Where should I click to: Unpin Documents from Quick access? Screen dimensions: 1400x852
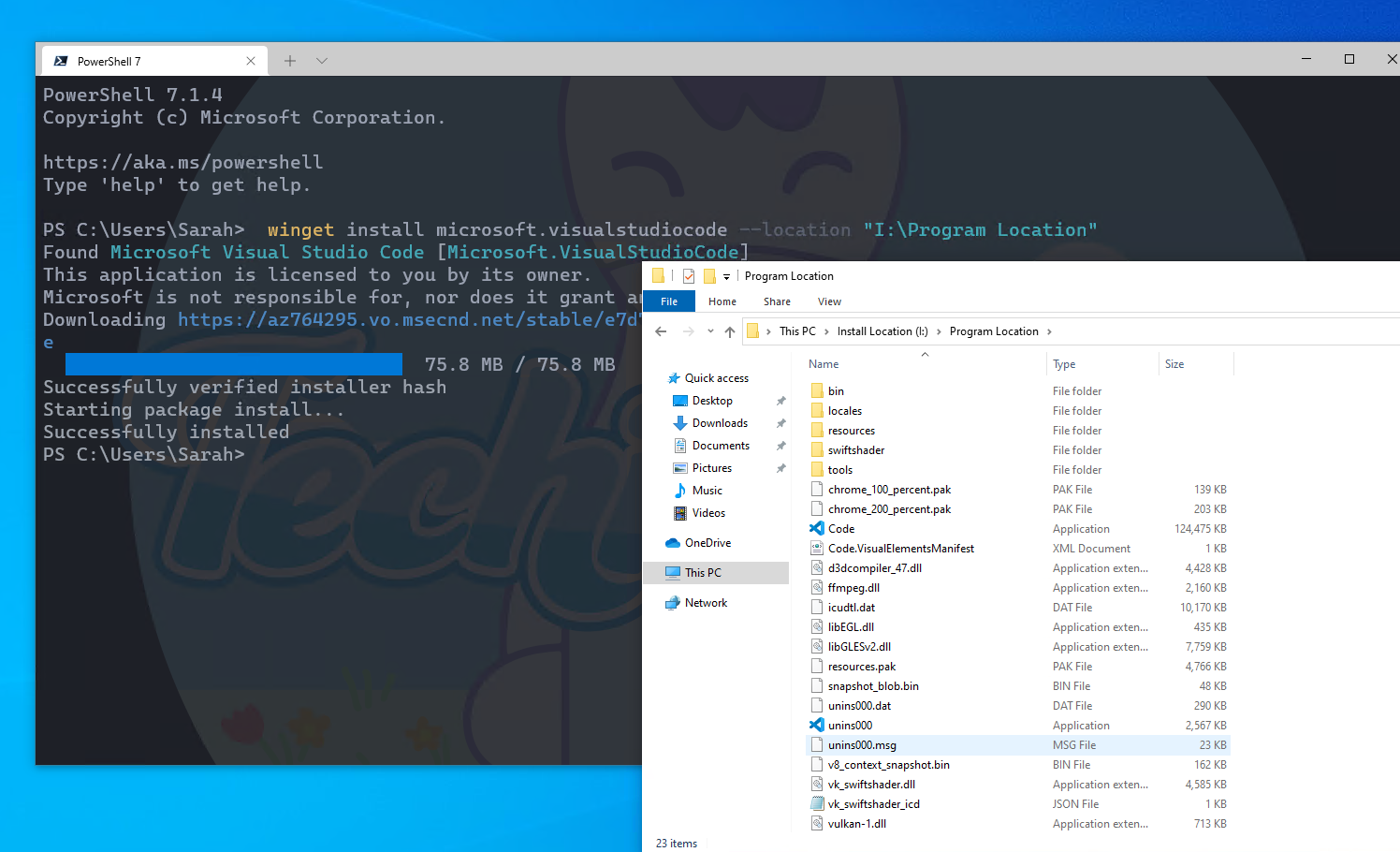point(780,445)
